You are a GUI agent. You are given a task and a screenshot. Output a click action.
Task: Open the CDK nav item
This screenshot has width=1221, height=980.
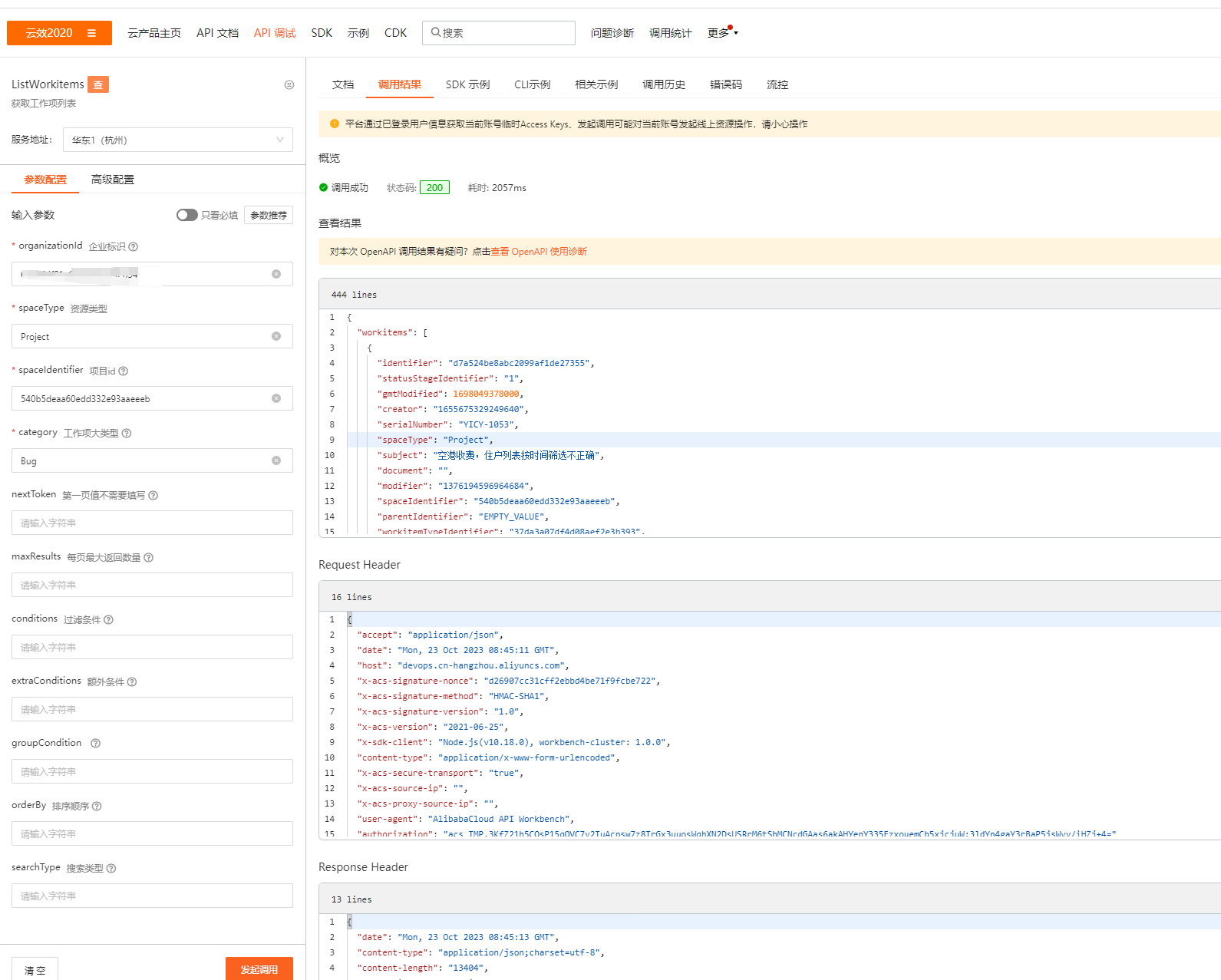pos(396,33)
